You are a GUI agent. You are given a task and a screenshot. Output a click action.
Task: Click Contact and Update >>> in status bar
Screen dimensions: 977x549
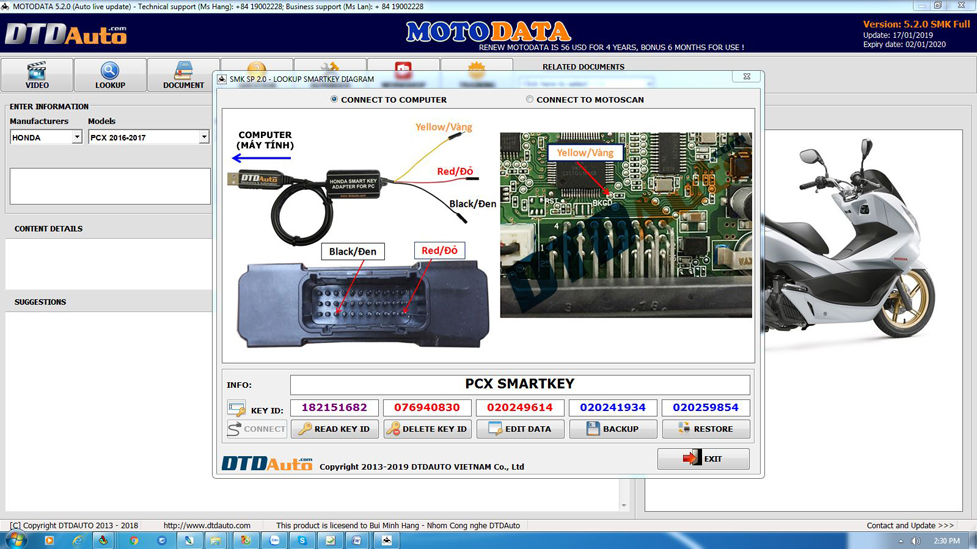pyautogui.click(x=910, y=525)
